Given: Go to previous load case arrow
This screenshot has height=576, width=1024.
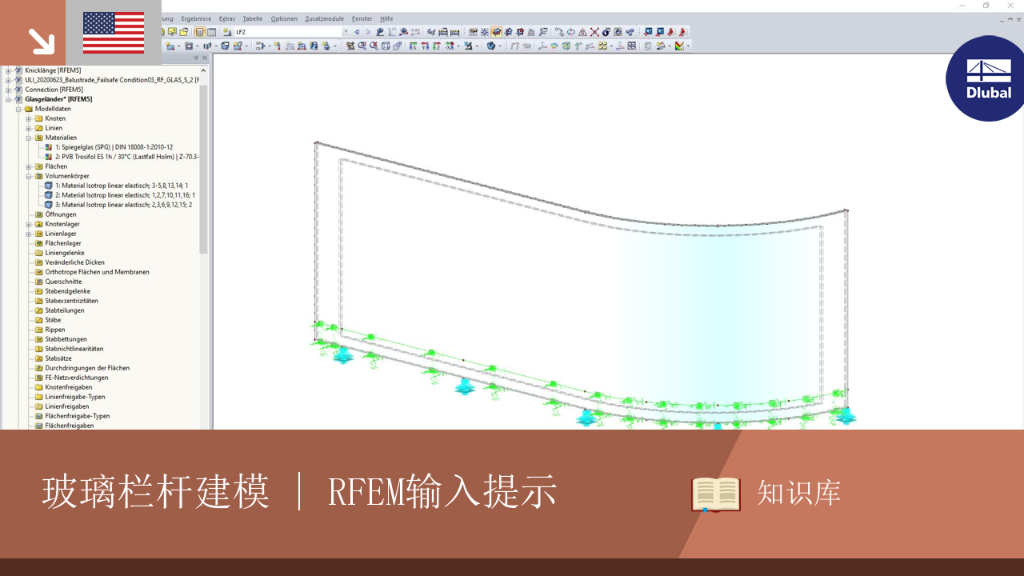Looking at the screenshot, I should (x=357, y=32).
